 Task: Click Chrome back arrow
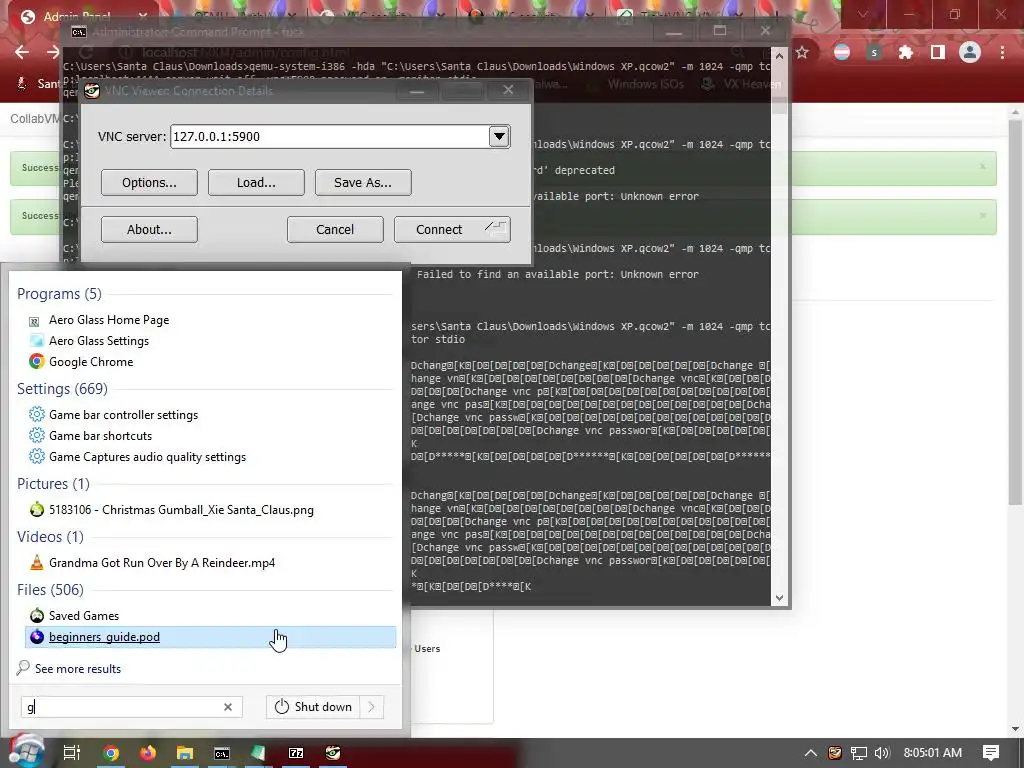tap(22, 52)
